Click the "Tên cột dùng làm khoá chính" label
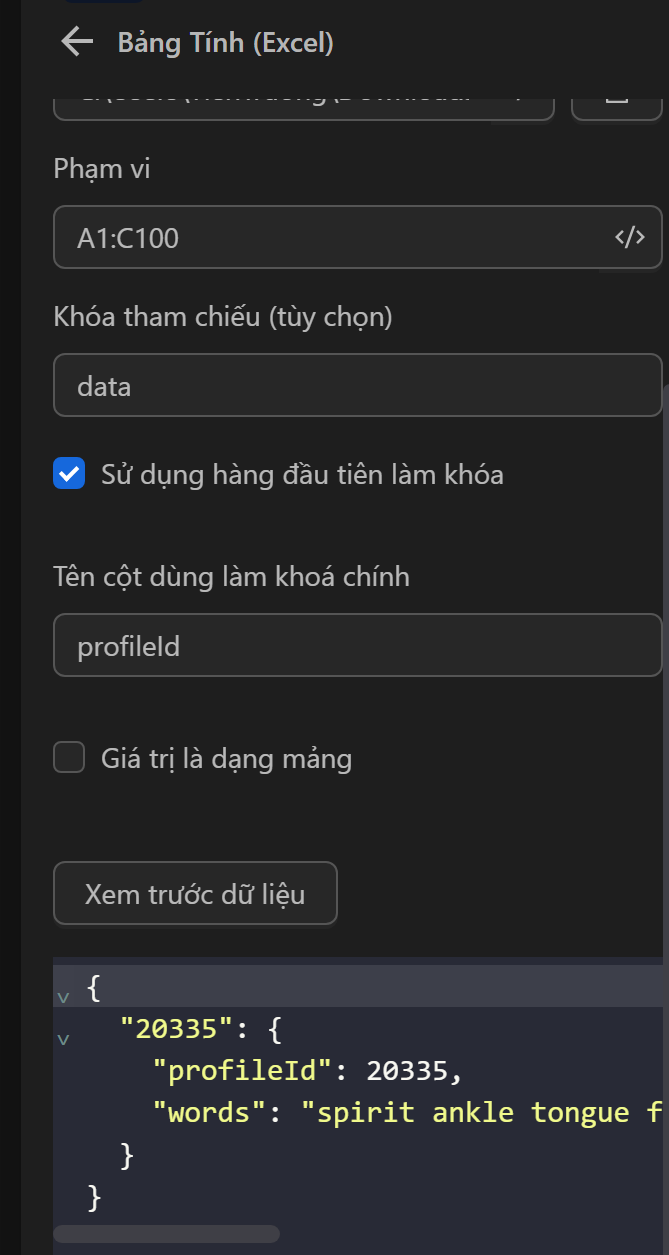The width and height of the screenshot is (669, 1255). pos(231,577)
